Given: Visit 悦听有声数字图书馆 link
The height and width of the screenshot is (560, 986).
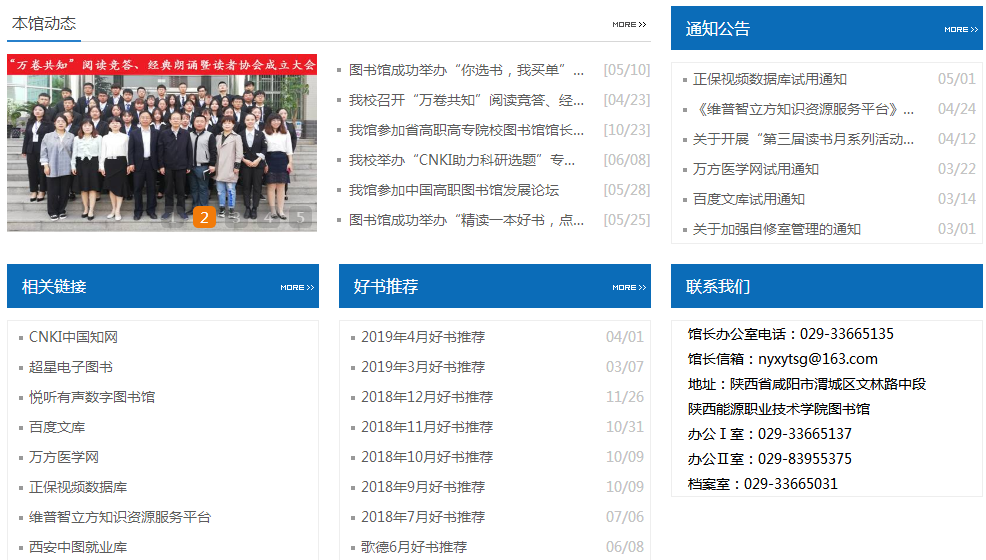Looking at the screenshot, I should [x=92, y=397].
